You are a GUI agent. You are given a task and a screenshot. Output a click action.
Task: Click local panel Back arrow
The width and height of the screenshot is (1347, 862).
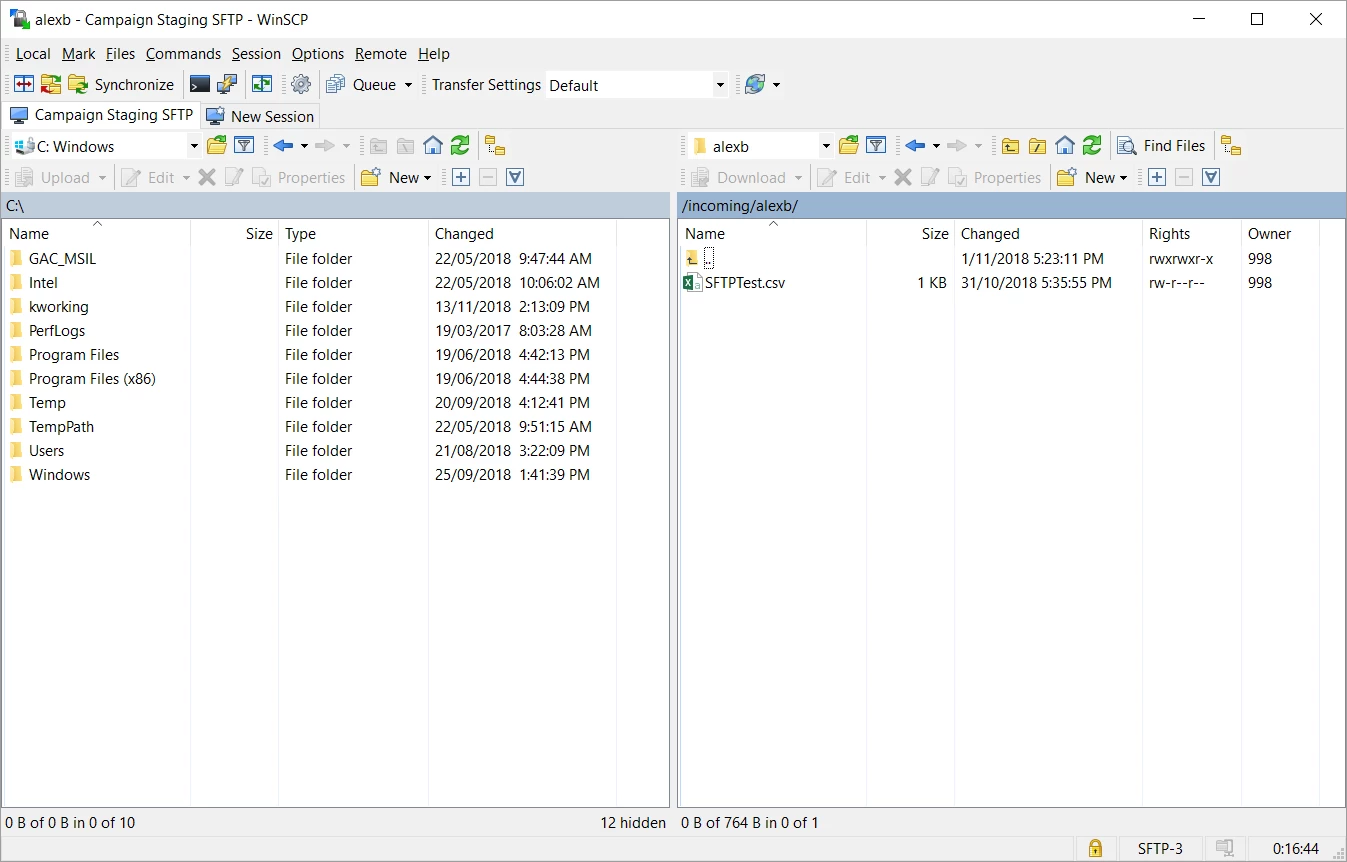pyautogui.click(x=283, y=146)
